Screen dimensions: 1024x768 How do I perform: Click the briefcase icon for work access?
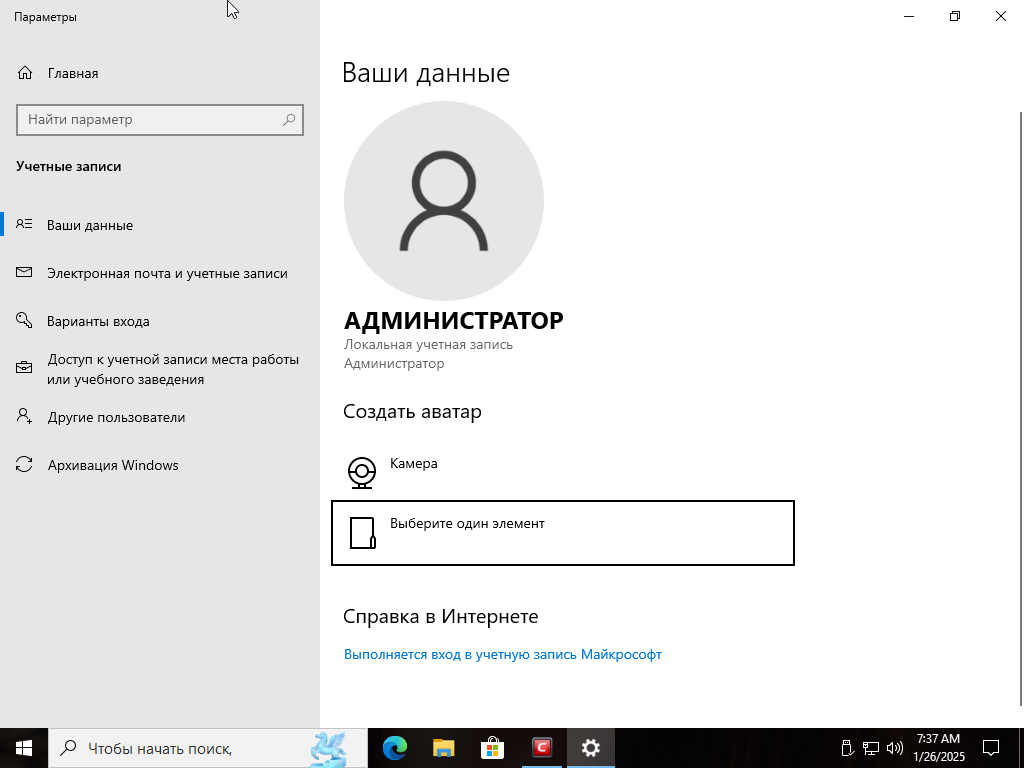click(24, 368)
